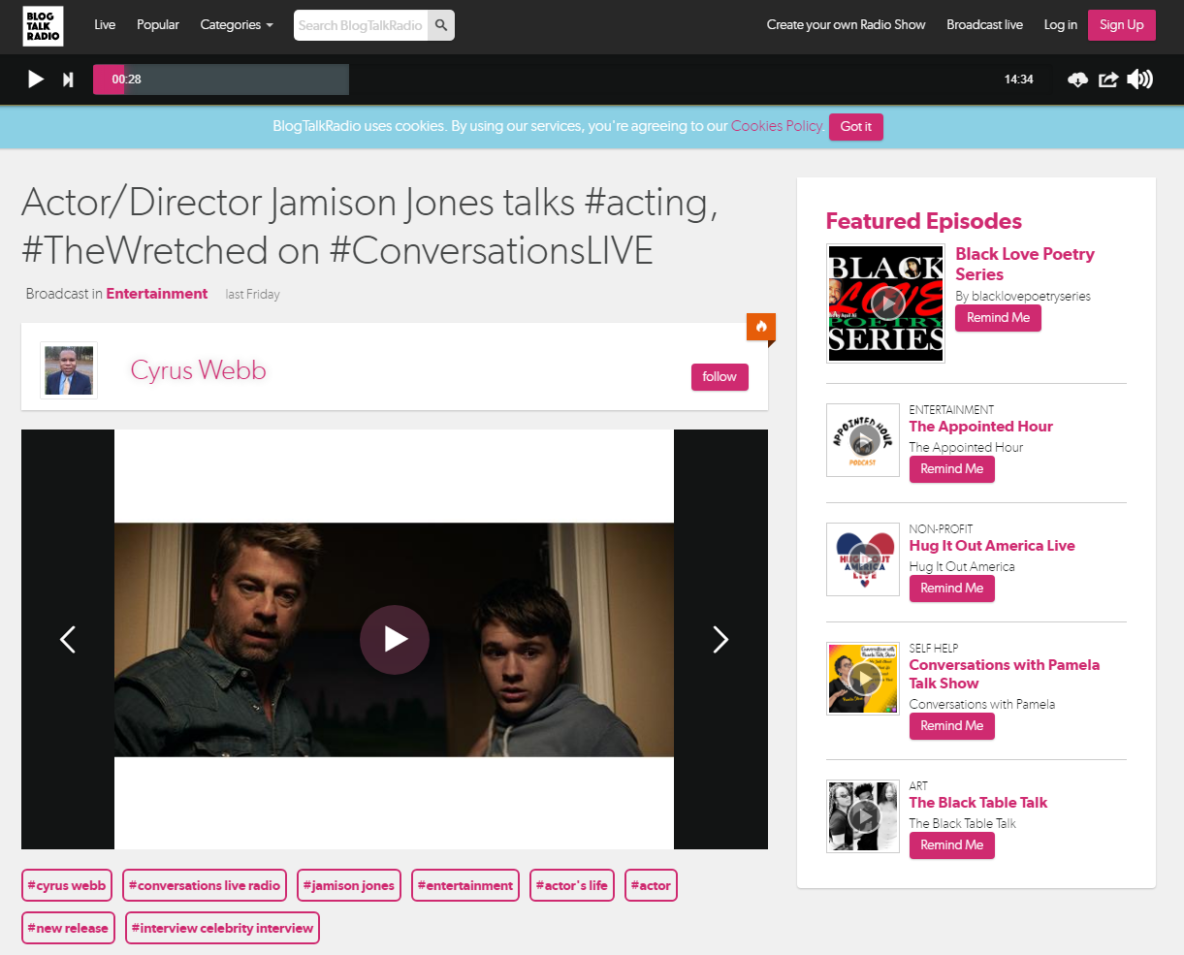Play the audio in the top player bar
The width and height of the screenshot is (1184, 955).
(35, 79)
